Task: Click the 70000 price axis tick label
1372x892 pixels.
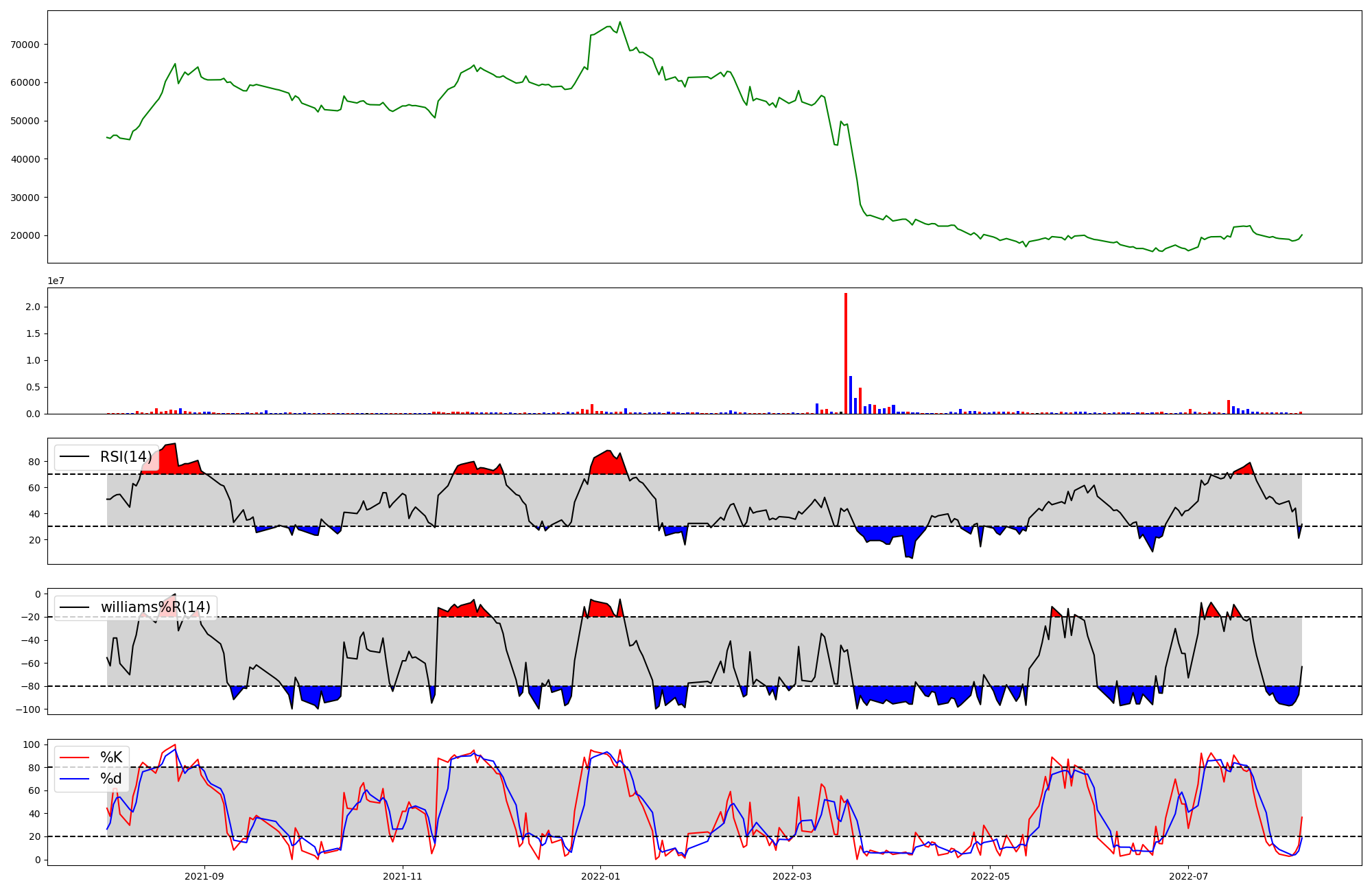Action: coord(25,45)
